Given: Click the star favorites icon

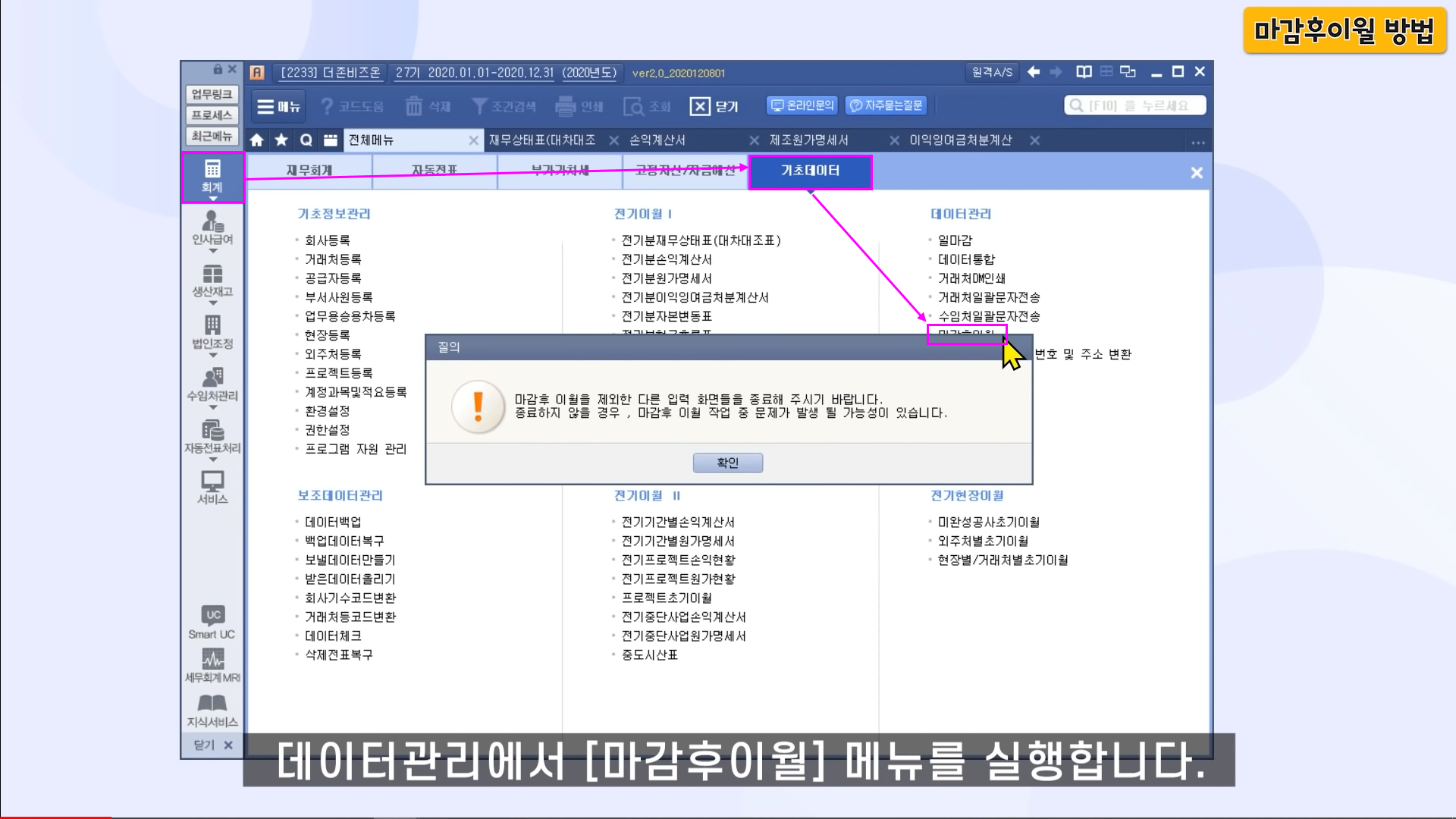Looking at the screenshot, I should click(x=281, y=140).
